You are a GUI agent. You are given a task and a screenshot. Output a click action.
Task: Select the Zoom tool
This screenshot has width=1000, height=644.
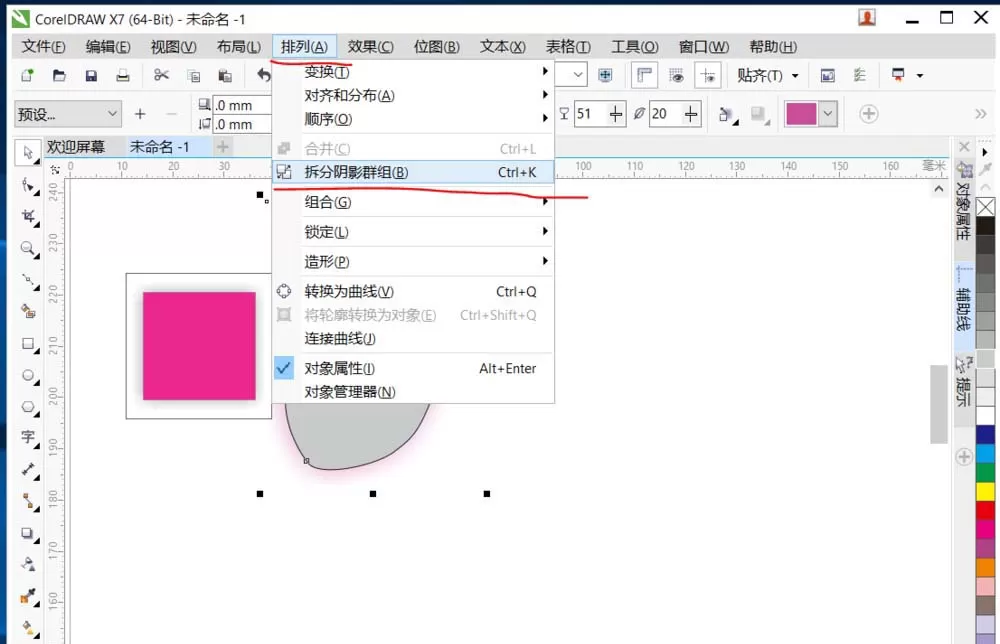[x=27, y=248]
